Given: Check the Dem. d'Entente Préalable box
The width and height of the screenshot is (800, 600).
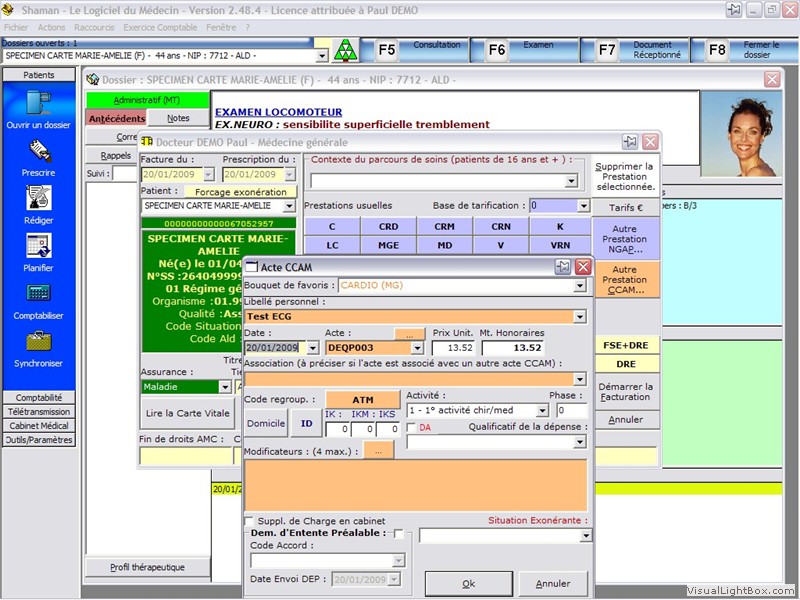Looking at the screenshot, I should point(399,534).
